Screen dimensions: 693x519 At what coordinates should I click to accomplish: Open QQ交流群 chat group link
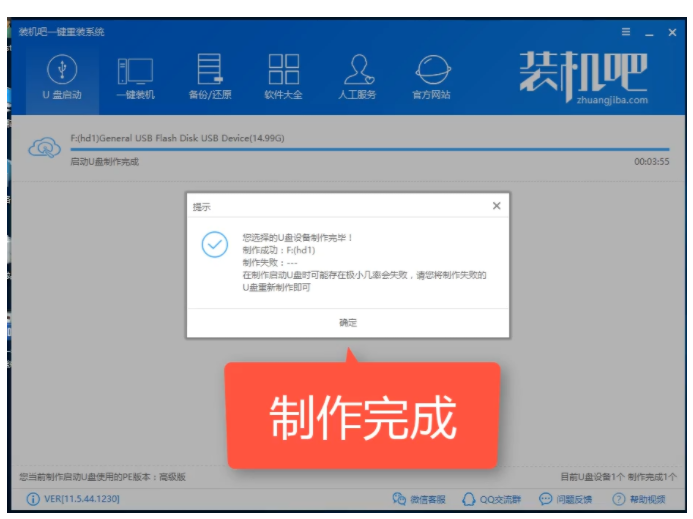point(495,499)
